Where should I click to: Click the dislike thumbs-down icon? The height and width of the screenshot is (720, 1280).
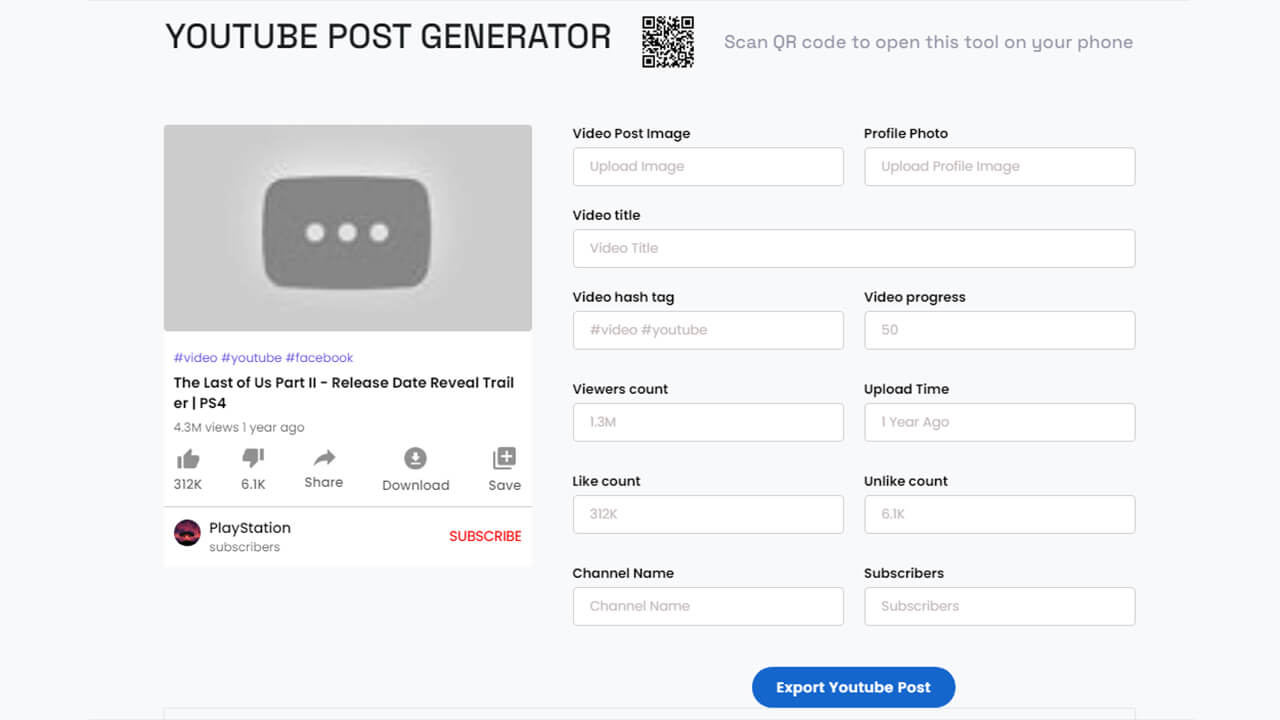point(252,458)
